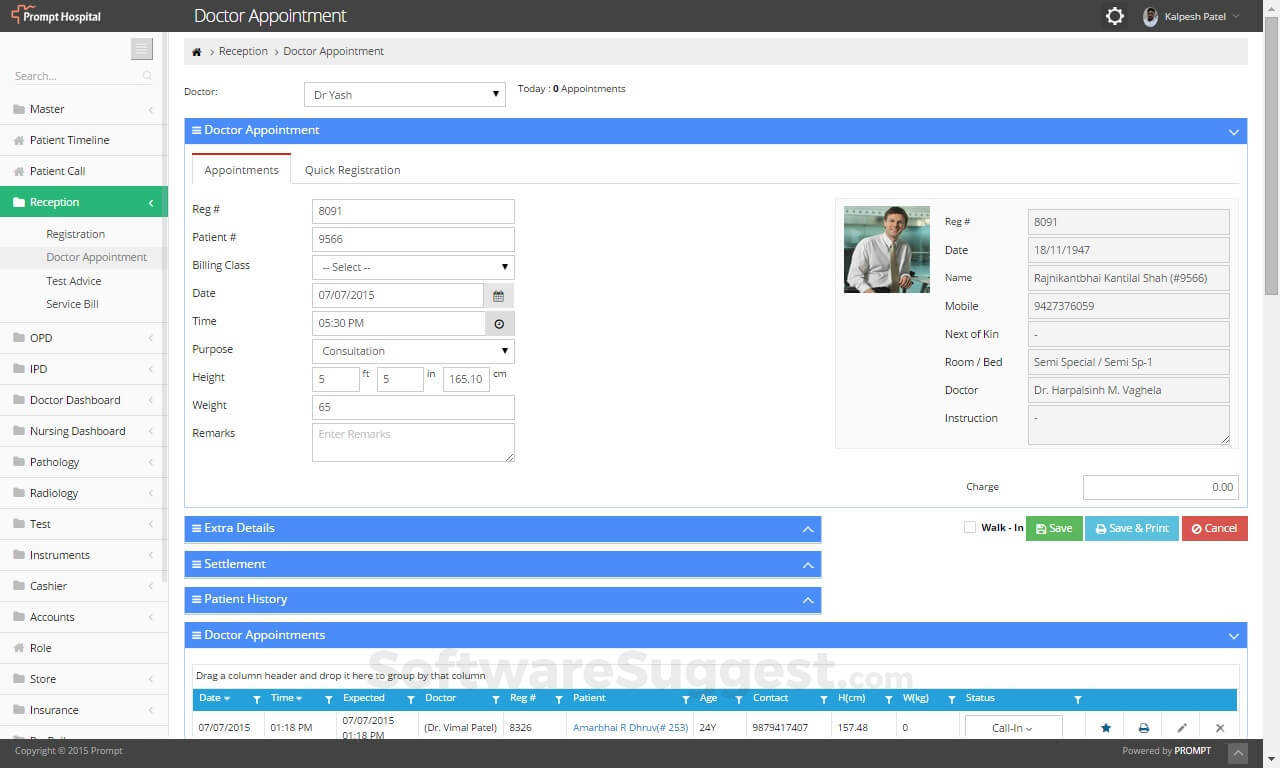The width and height of the screenshot is (1280, 768).
Task: Click the Save & Print button
Action: coord(1131,527)
